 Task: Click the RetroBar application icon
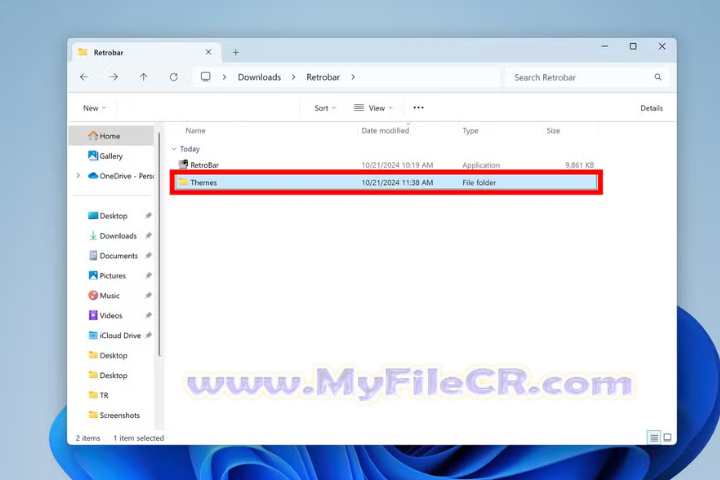click(x=183, y=164)
